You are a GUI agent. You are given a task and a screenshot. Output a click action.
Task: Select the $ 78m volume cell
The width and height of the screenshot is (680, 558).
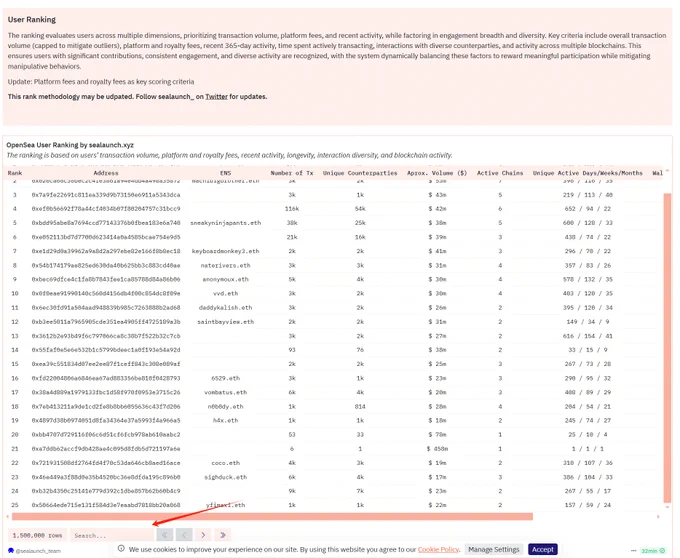point(437,434)
